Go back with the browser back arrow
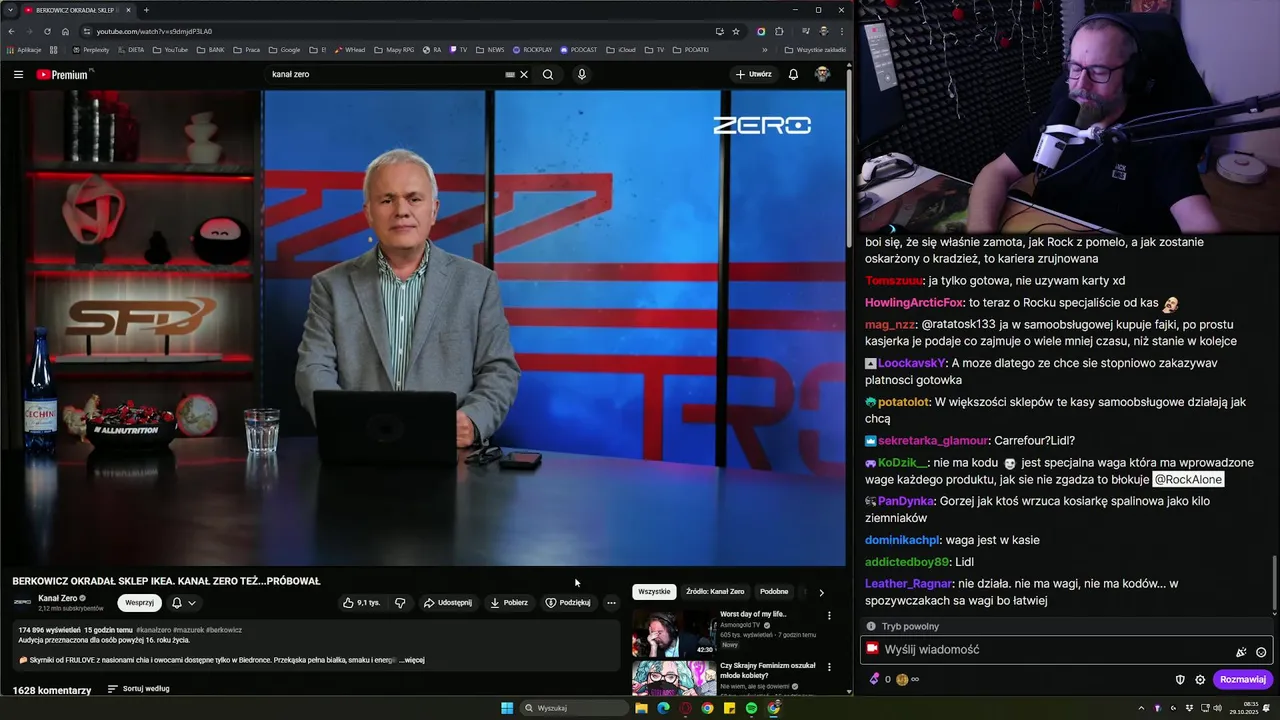 [11, 31]
